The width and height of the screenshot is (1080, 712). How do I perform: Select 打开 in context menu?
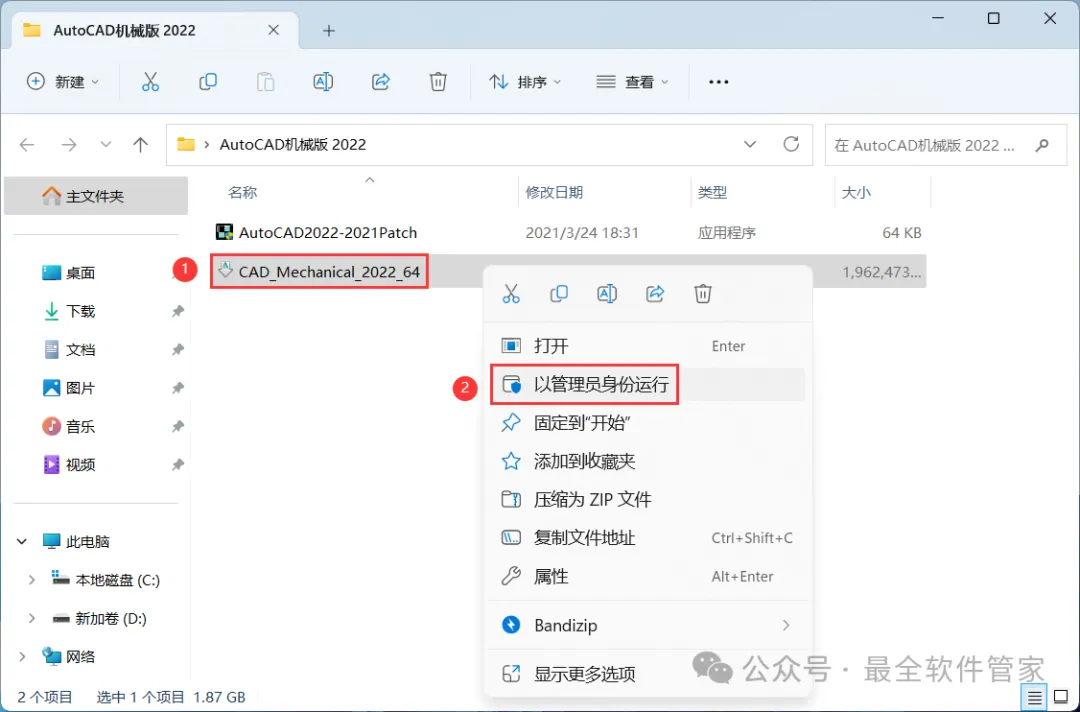point(647,346)
